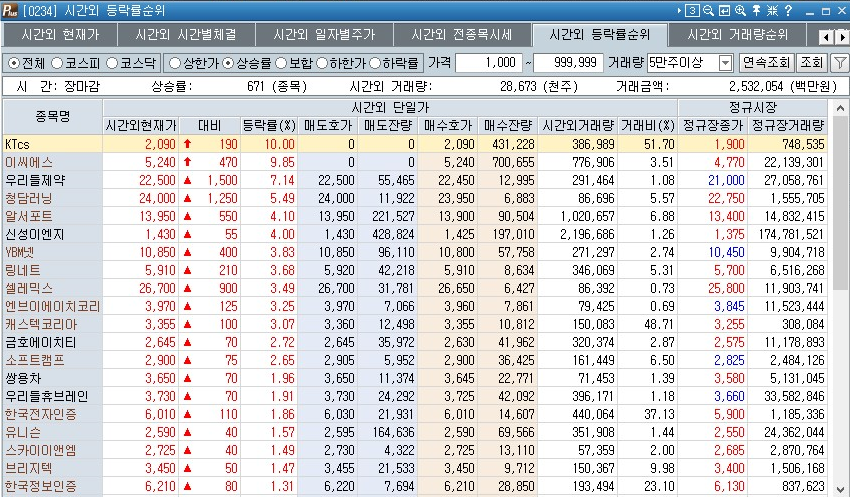The height and width of the screenshot is (497, 850).
Task: Select the 보합 radio button
Action: pyautogui.click(x=281, y=63)
